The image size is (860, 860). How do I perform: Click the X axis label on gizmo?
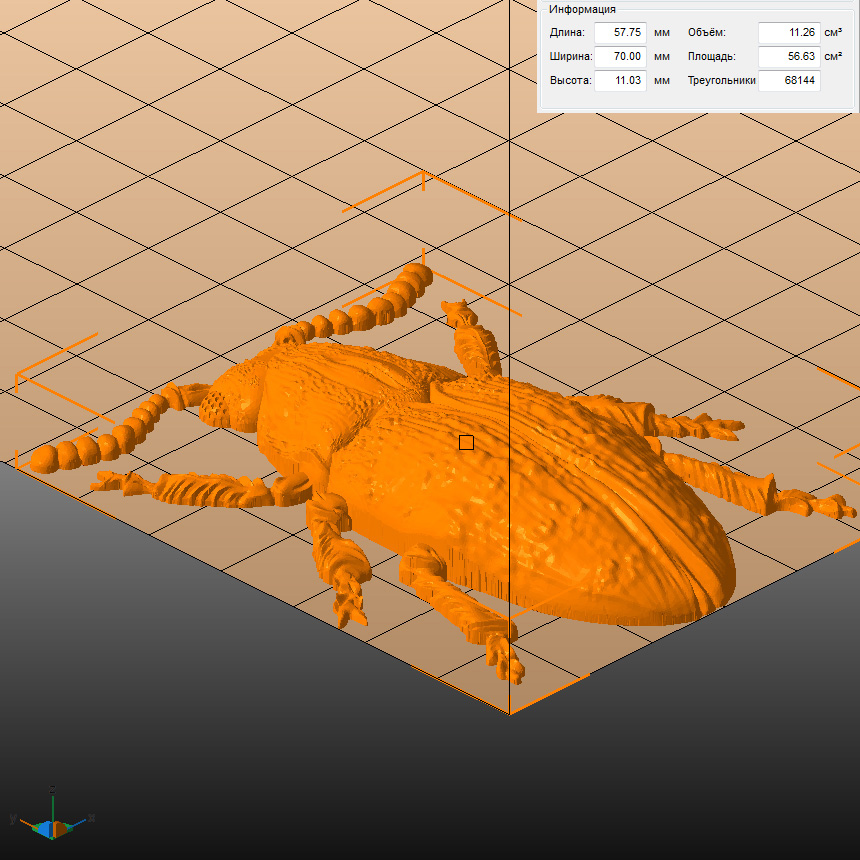tap(91, 817)
